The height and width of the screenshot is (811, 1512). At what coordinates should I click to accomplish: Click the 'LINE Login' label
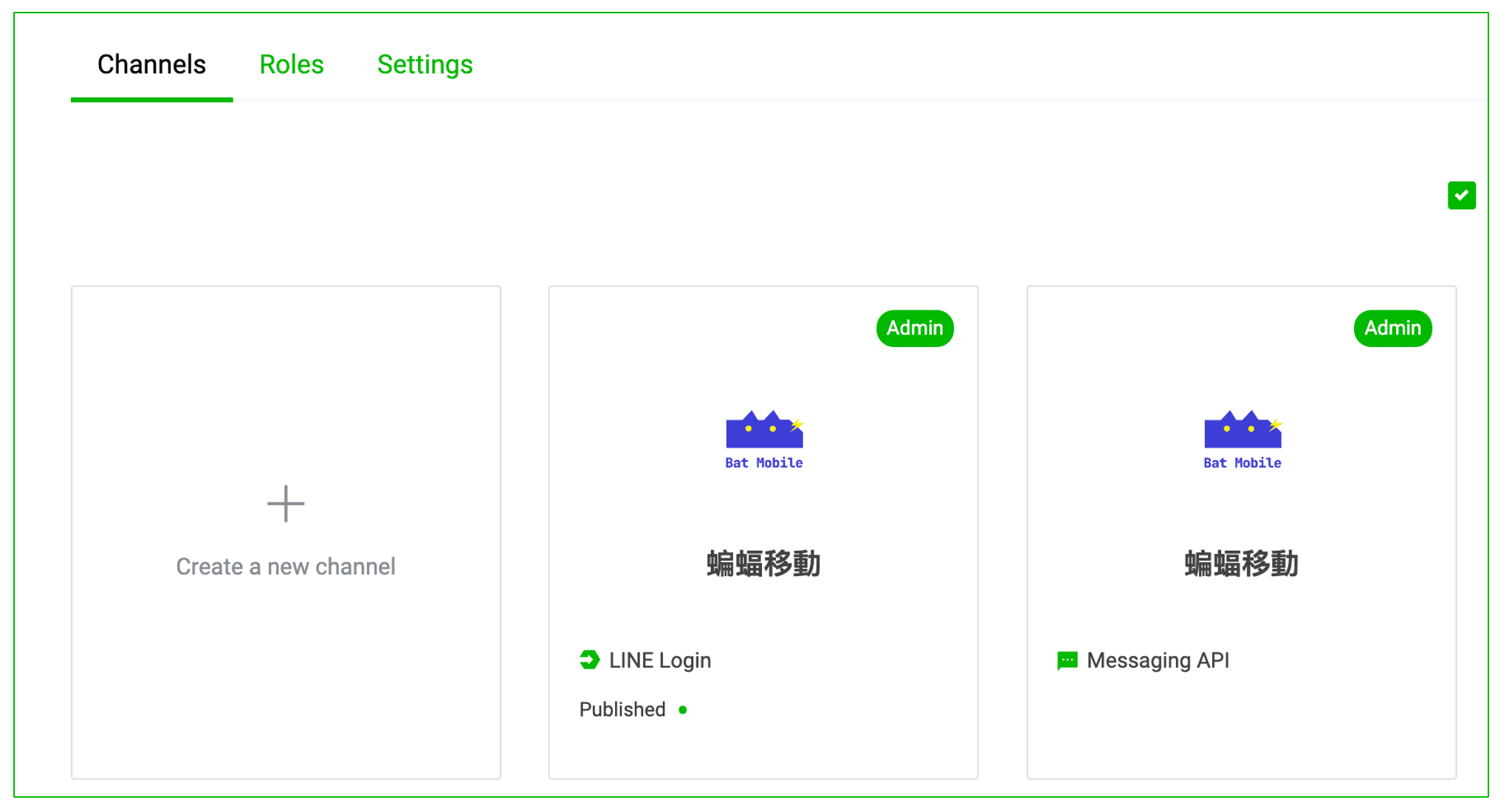[660, 660]
